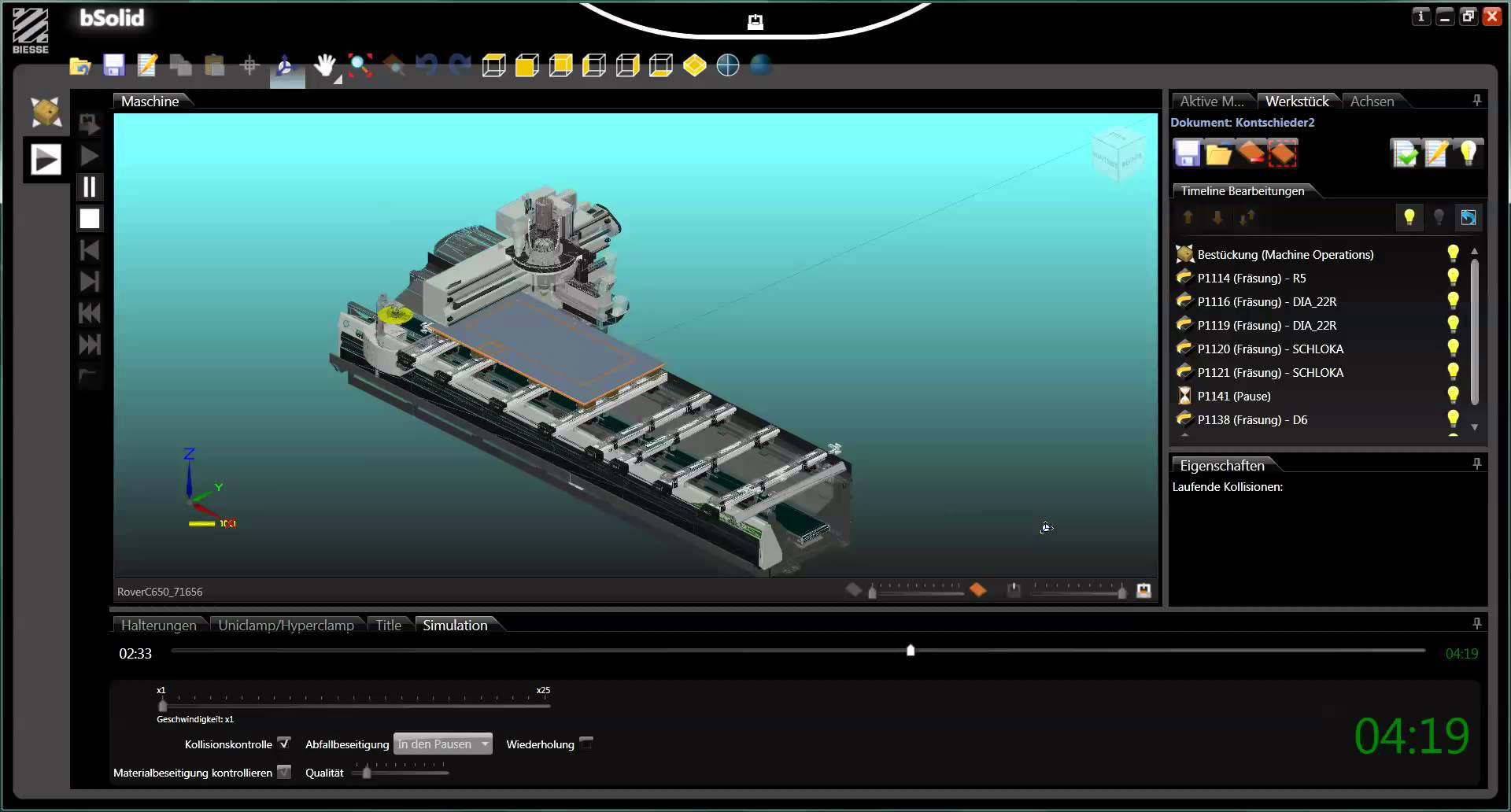This screenshot has width=1511, height=812.
Task: Select P1120 (Fräsung) - SCHLOKA operation
Action: [x=1270, y=349]
